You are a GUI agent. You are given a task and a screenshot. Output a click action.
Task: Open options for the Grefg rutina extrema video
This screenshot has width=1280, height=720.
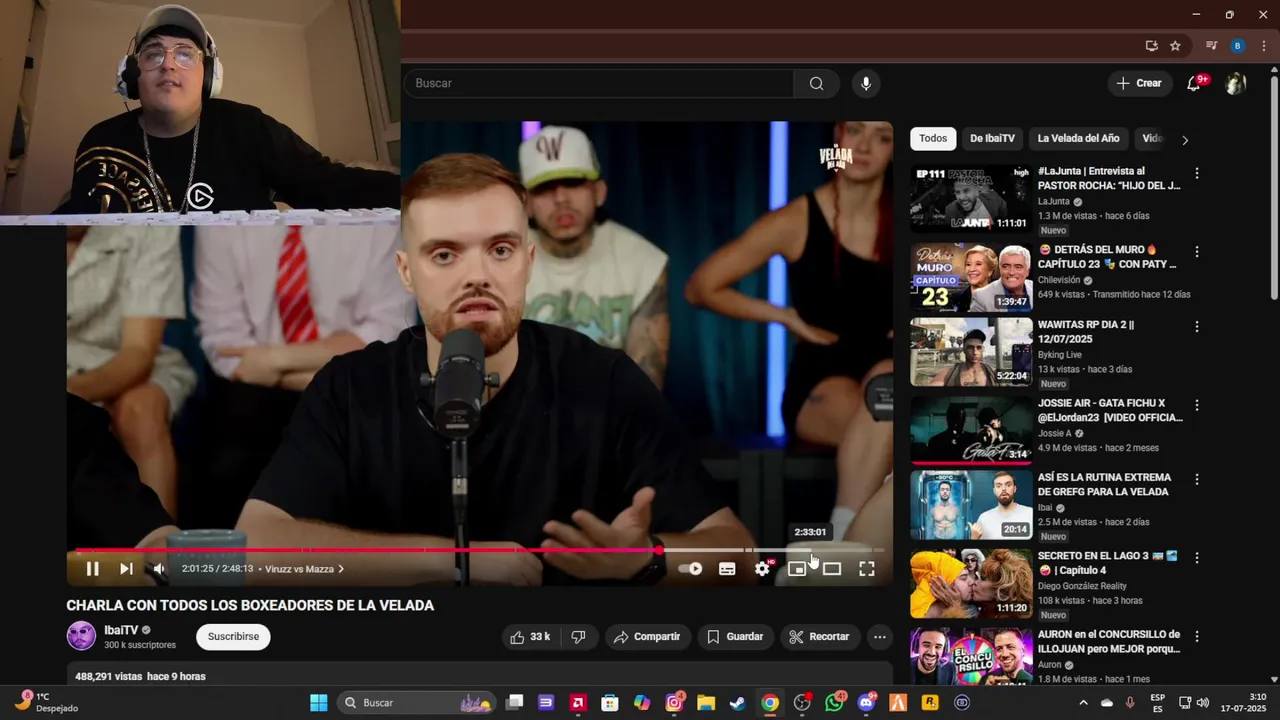click(1196, 480)
